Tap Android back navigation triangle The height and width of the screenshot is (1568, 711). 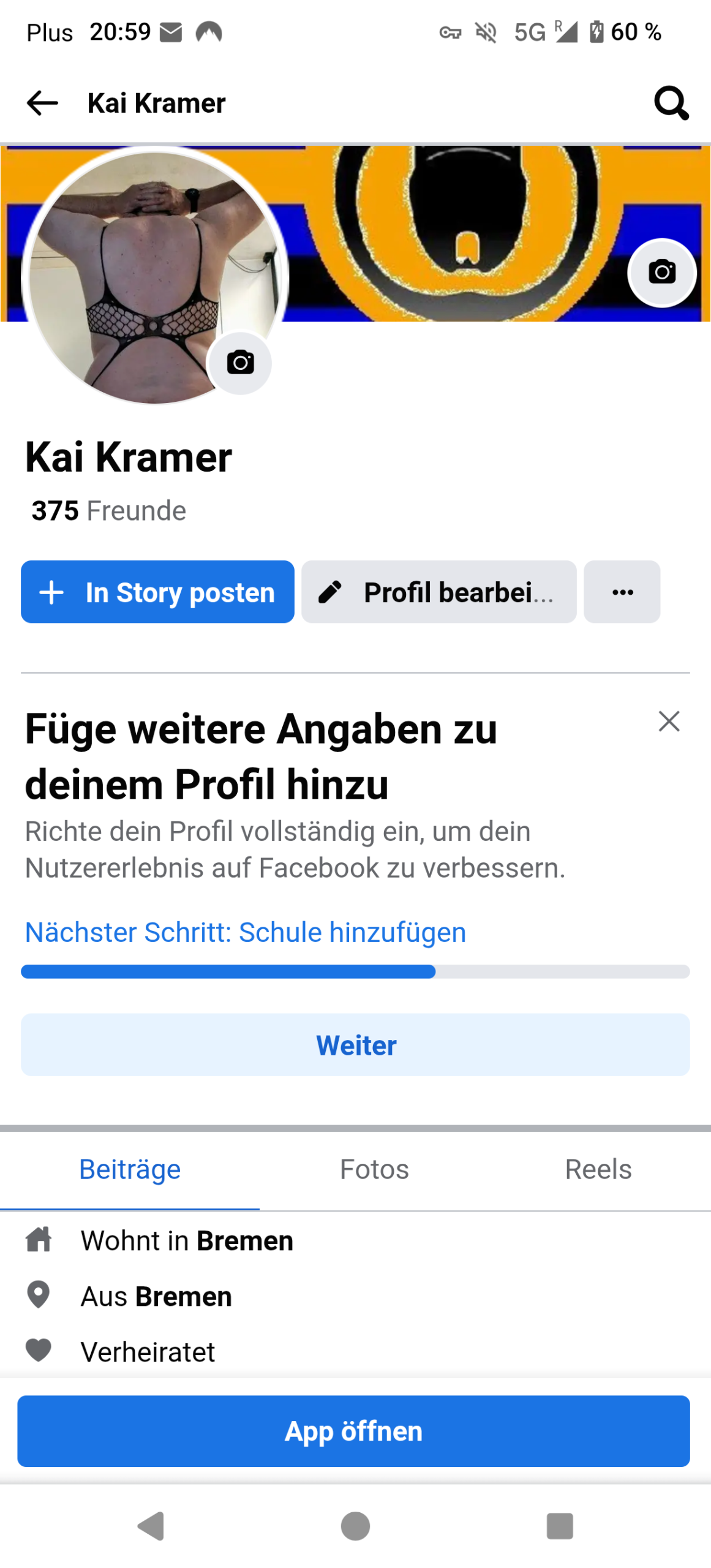(151, 1525)
